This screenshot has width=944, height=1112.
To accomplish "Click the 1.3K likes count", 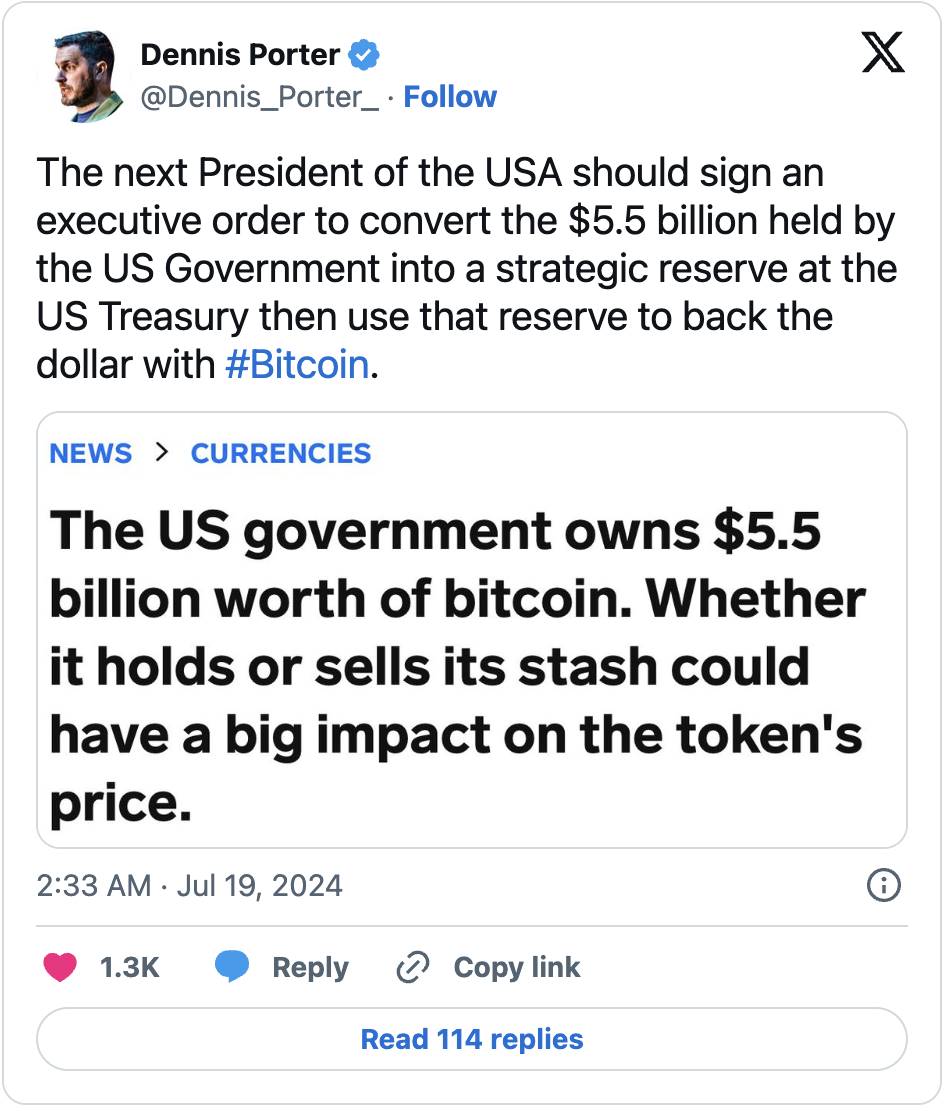I will (130, 967).
